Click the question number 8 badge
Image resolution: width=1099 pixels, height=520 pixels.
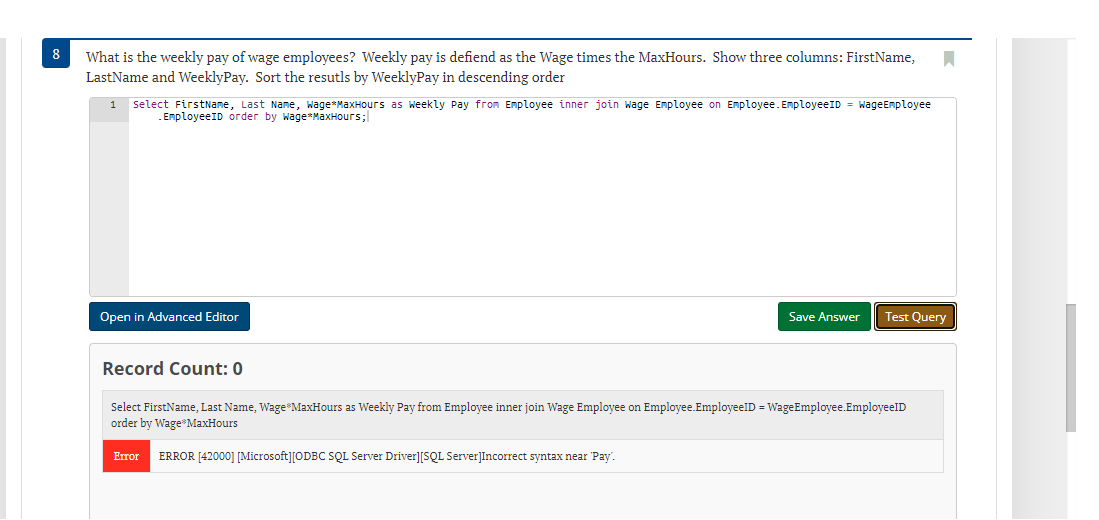56,54
